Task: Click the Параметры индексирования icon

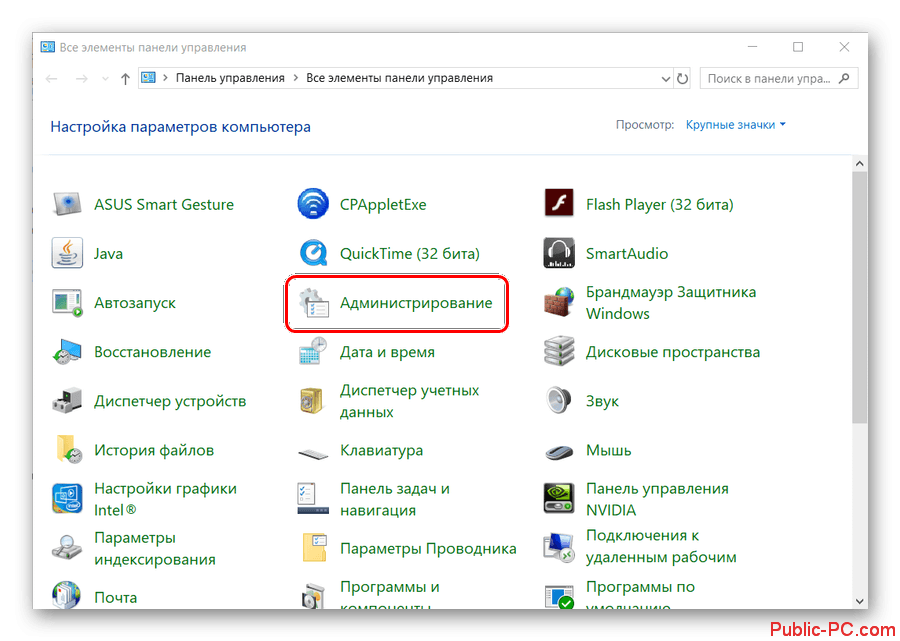Action: pyautogui.click(x=67, y=548)
